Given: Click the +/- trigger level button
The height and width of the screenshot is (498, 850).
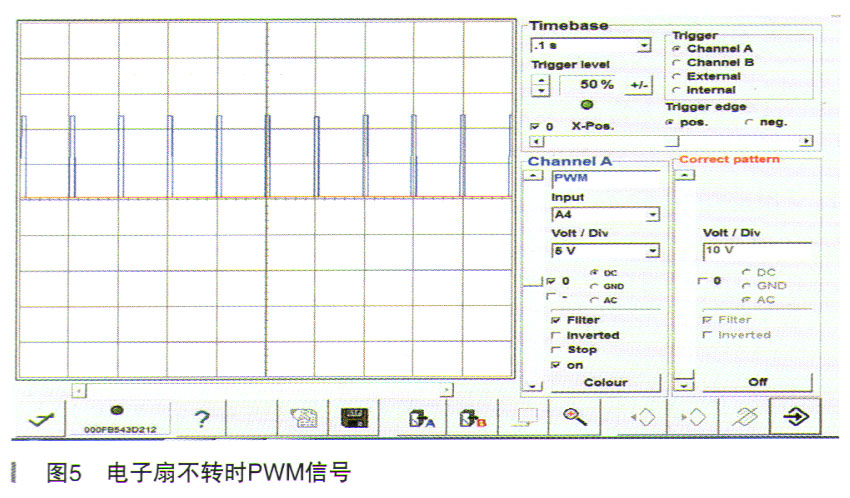Looking at the screenshot, I should pos(639,85).
